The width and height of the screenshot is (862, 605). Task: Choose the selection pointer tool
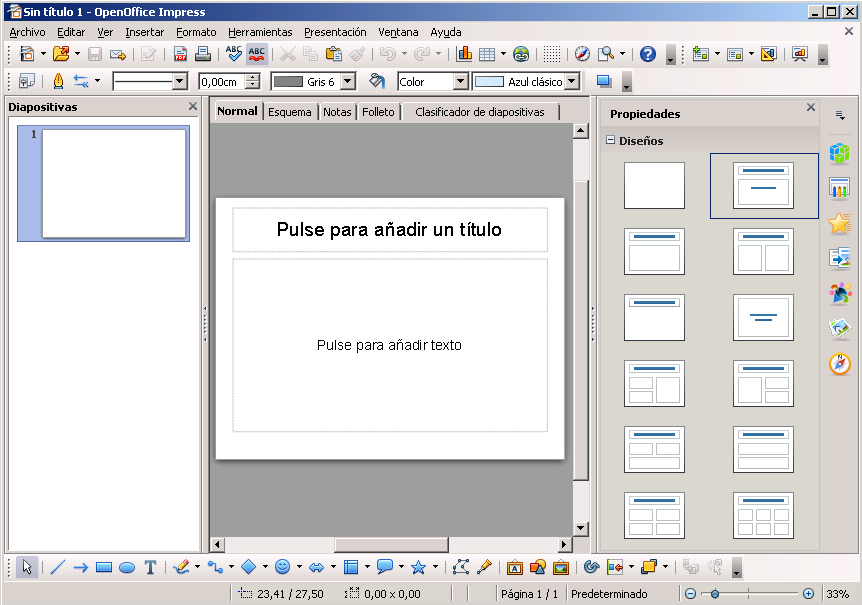[x=26, y=567]
